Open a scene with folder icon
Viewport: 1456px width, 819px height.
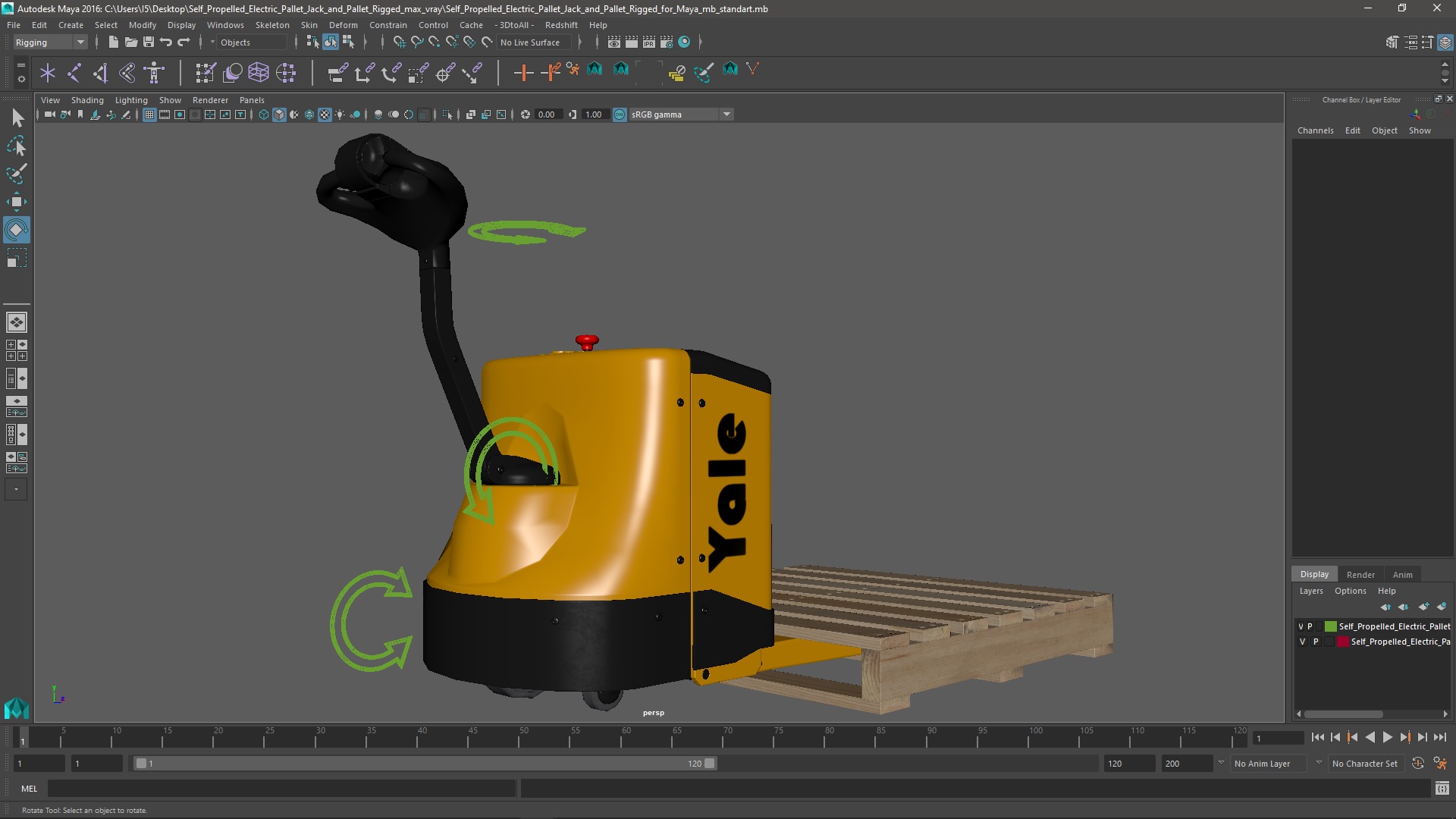[130, 42]
